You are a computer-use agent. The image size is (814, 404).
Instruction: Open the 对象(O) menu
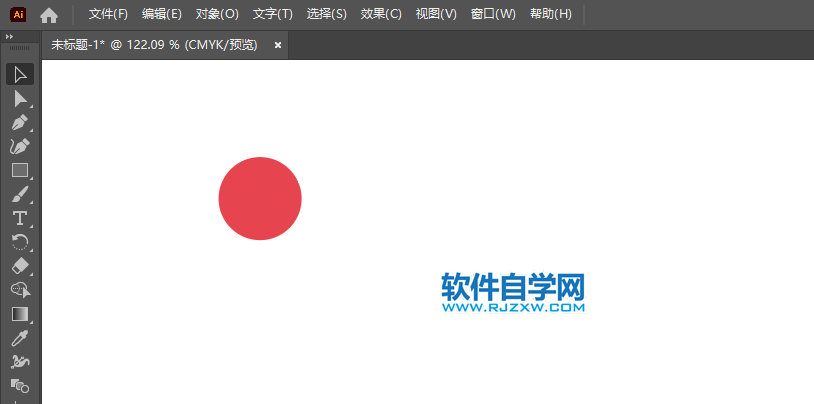click(x=217, y=15)
